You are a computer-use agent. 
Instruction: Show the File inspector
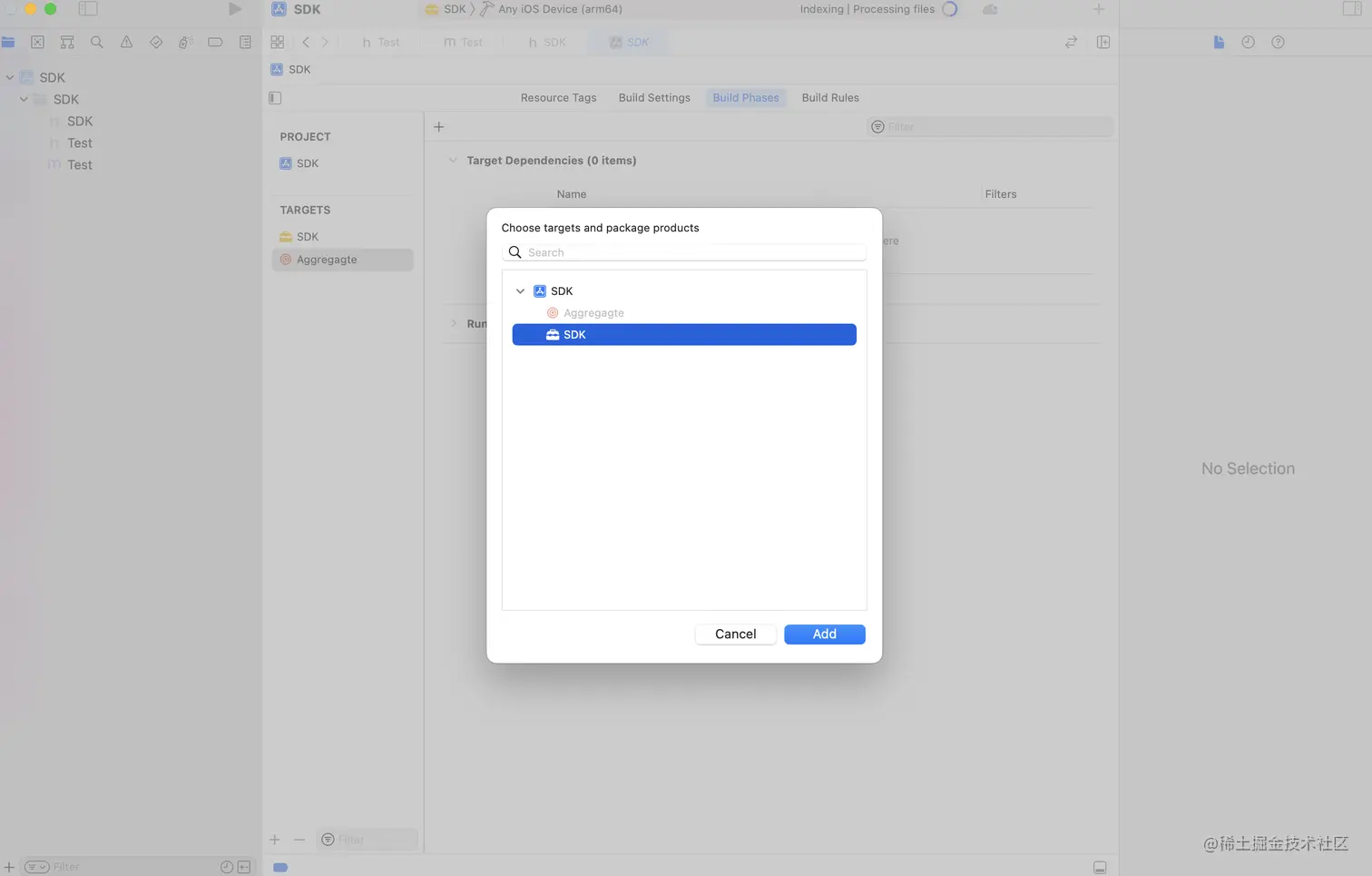pyautogui.click(x=1219, y=42)
